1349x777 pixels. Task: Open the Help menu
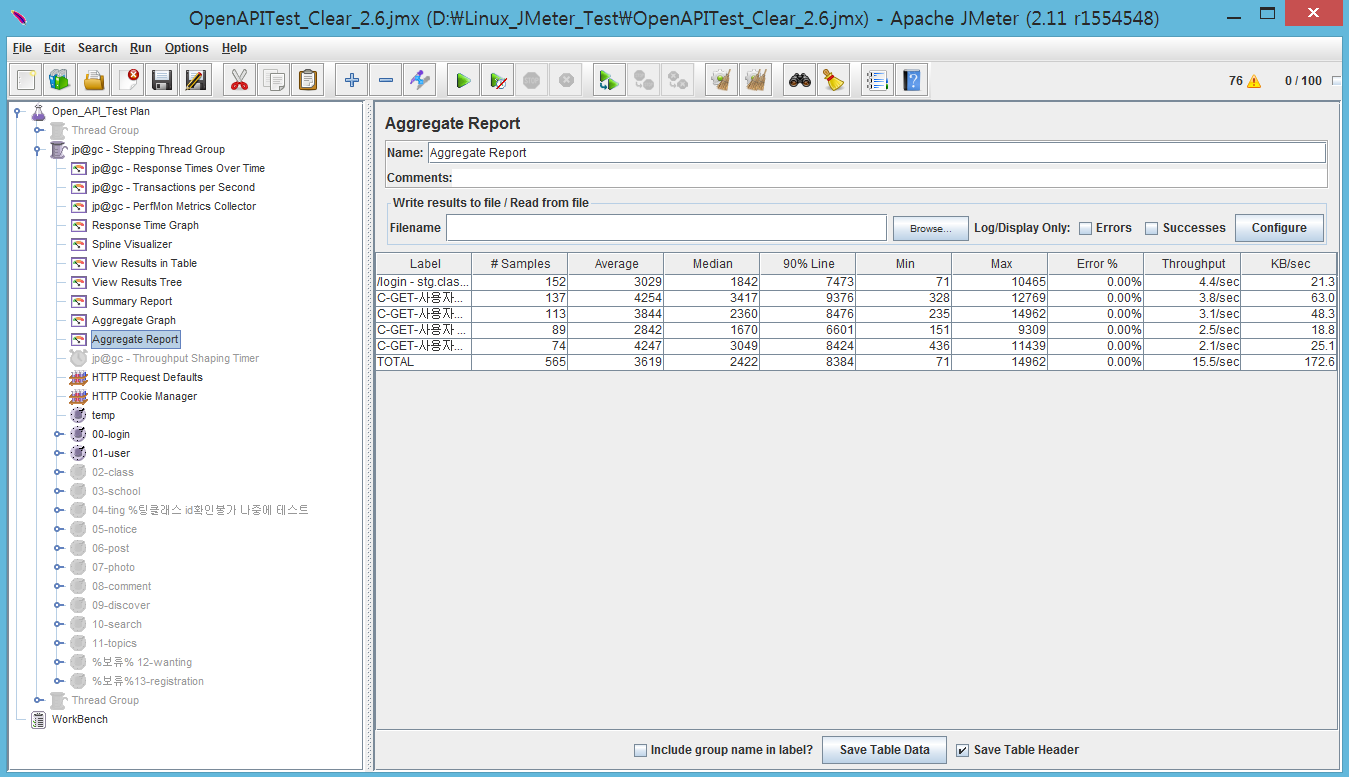click(x=234, y=48)
